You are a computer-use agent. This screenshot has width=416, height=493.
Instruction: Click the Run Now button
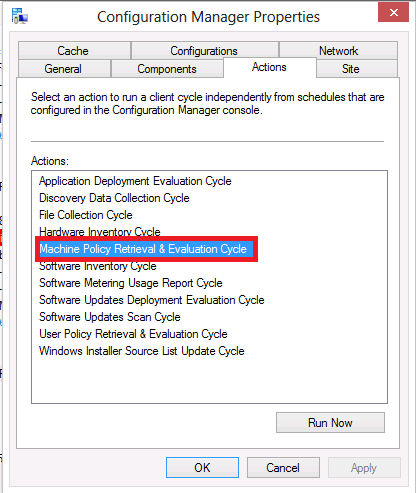click(x=330, y=423)
